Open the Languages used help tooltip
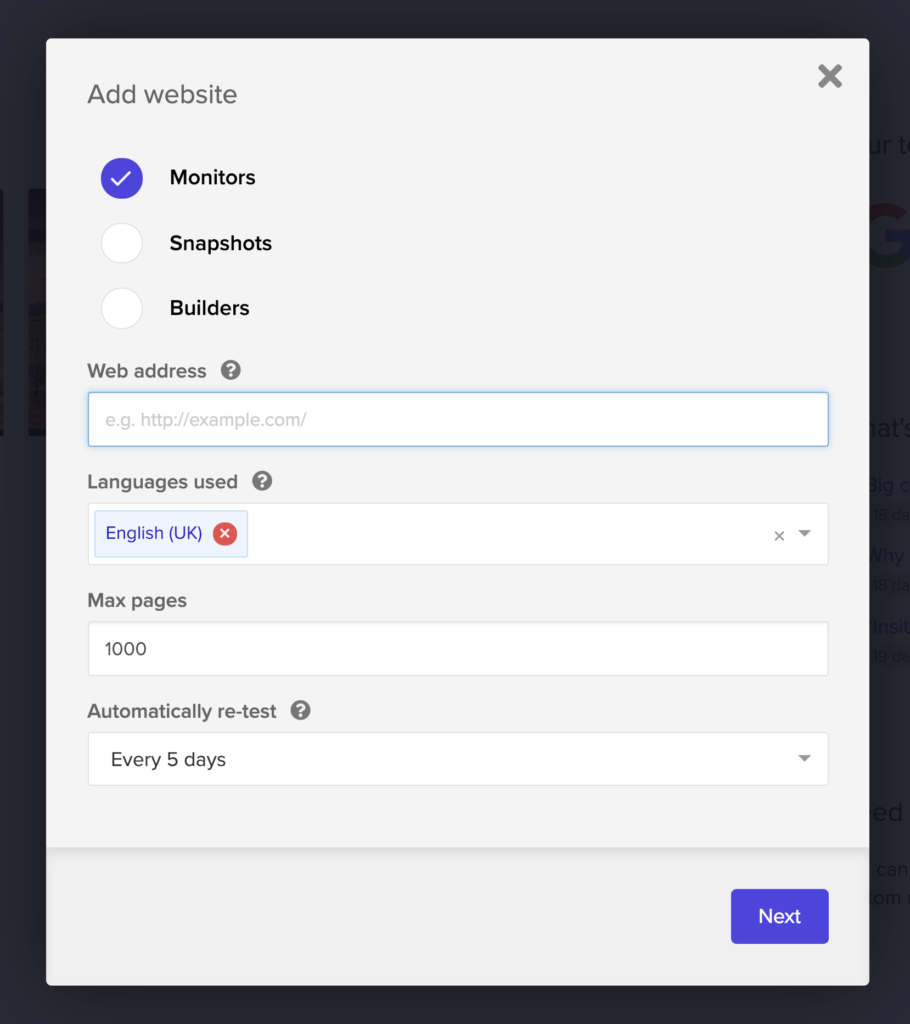The width and height of the screenshot is (910, 1024). 262,481
